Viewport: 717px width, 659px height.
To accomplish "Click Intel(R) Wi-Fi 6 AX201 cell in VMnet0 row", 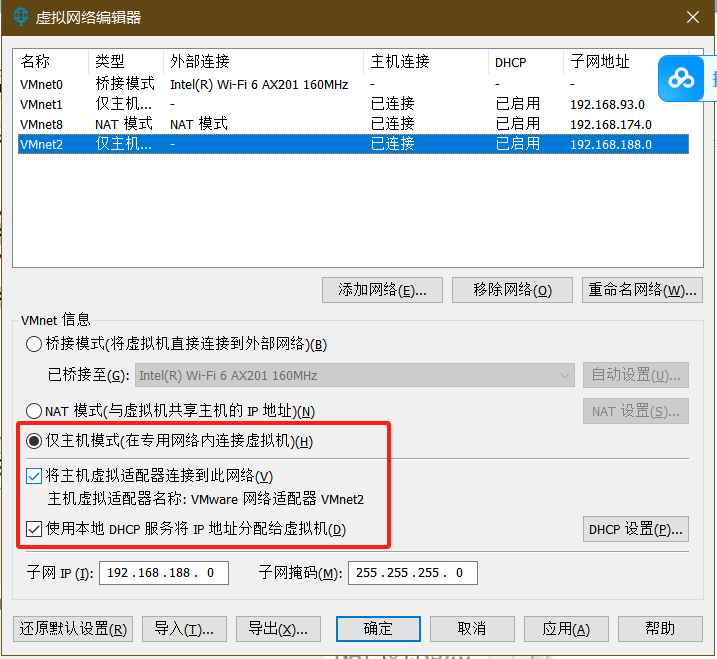I will pos(259,85).
